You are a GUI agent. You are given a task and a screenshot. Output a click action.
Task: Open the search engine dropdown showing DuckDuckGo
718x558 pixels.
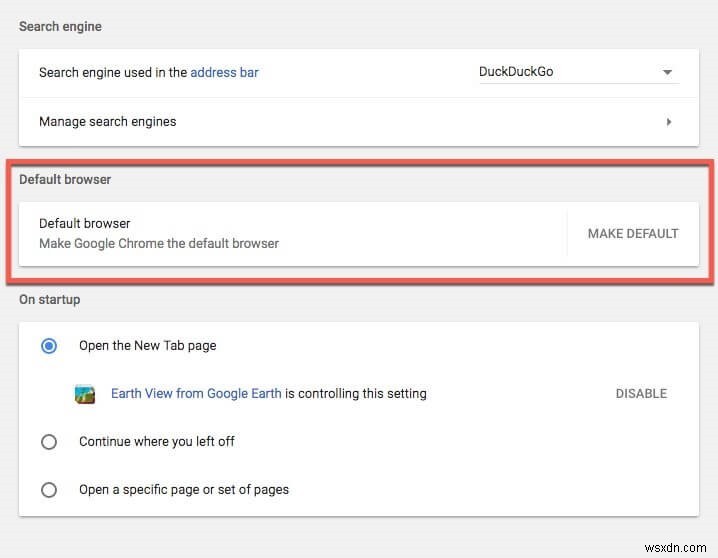575,72
